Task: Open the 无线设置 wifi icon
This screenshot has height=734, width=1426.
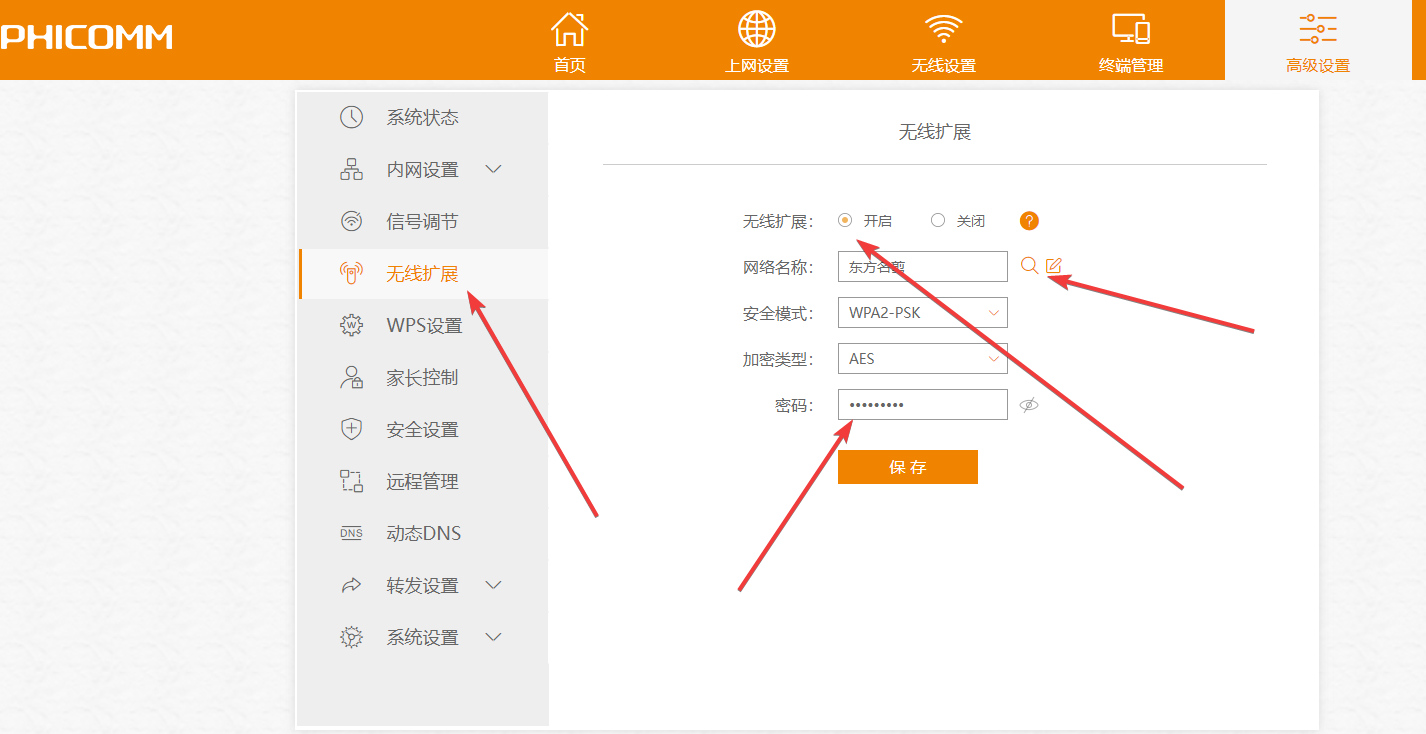Action: [x=943, y=29]
